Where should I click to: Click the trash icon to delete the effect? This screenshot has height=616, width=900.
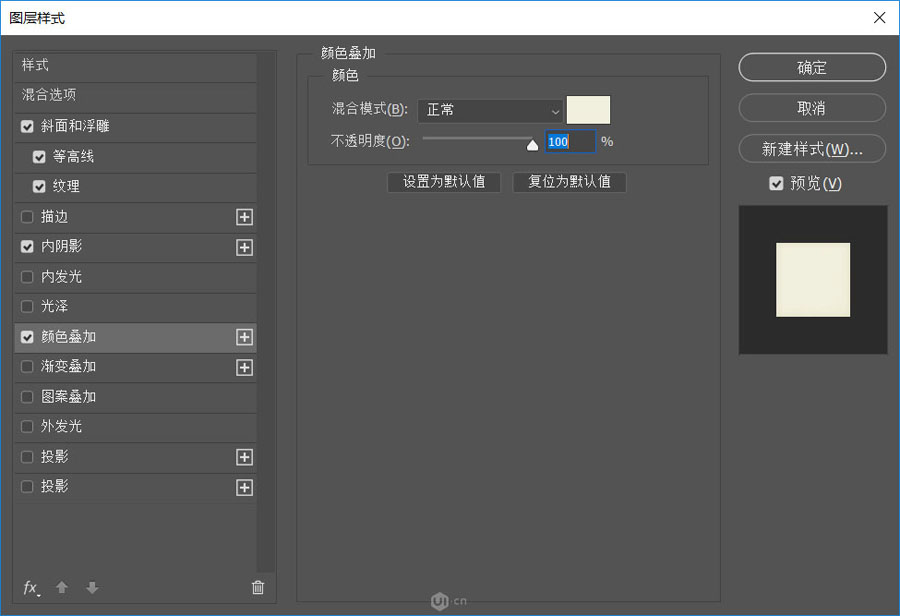[258, 588]
